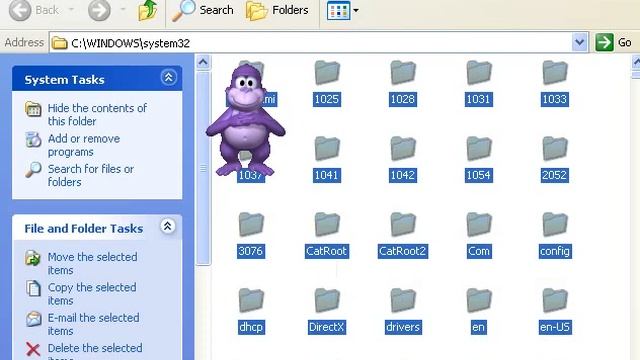Select the CatRoot folder
Screen dimensions: 640x360
coord(327,235)
